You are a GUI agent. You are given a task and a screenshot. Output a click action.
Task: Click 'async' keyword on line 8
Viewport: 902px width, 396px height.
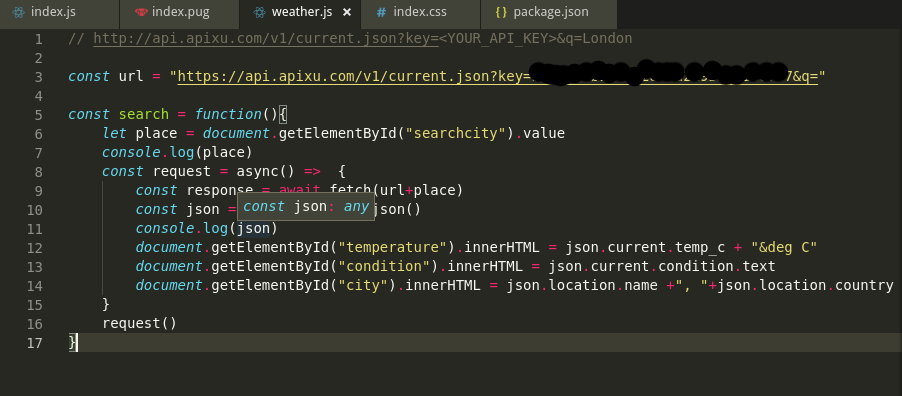click(257, 172)
